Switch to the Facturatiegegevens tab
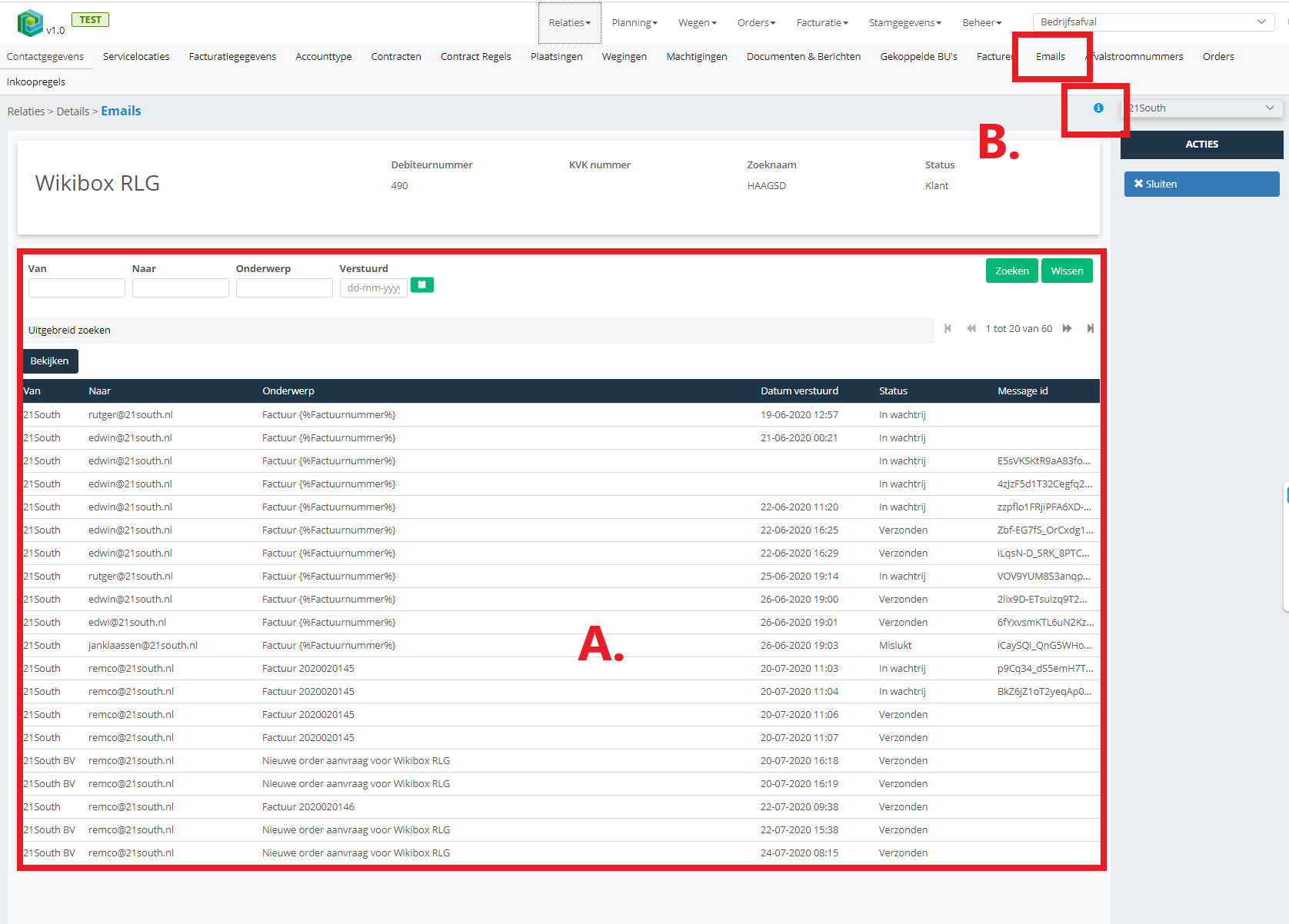1289x924 pixels. point(232,57)
